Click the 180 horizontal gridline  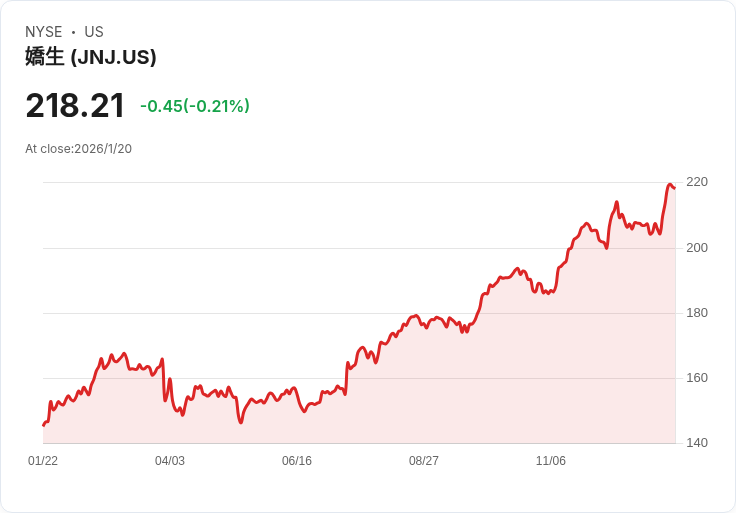point(200,313)
